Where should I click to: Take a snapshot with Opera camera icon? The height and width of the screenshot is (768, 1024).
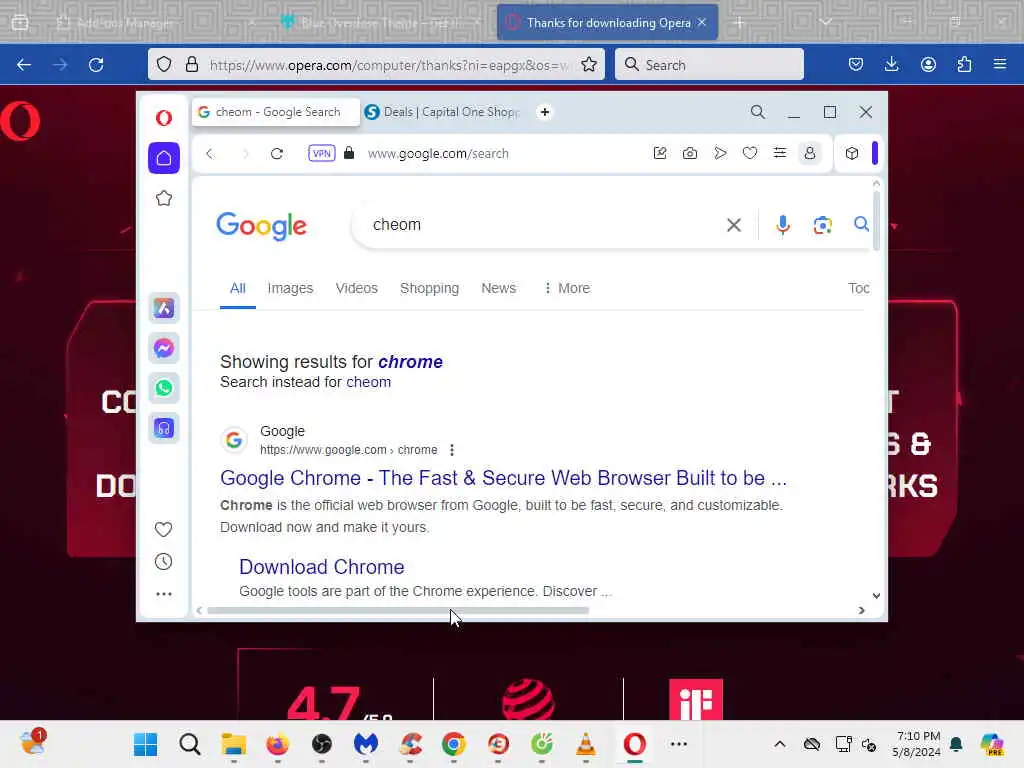point(690,153)
